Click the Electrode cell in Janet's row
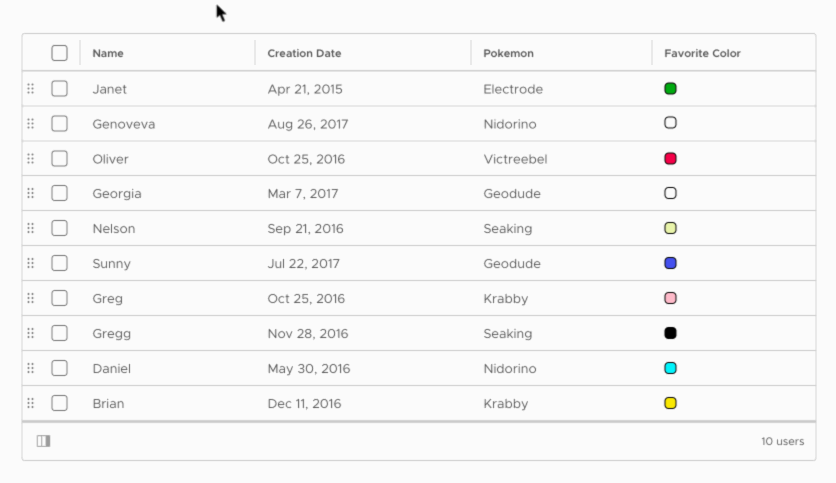The height and width of the screenshot is (483, 836). (x=513, y=89)
